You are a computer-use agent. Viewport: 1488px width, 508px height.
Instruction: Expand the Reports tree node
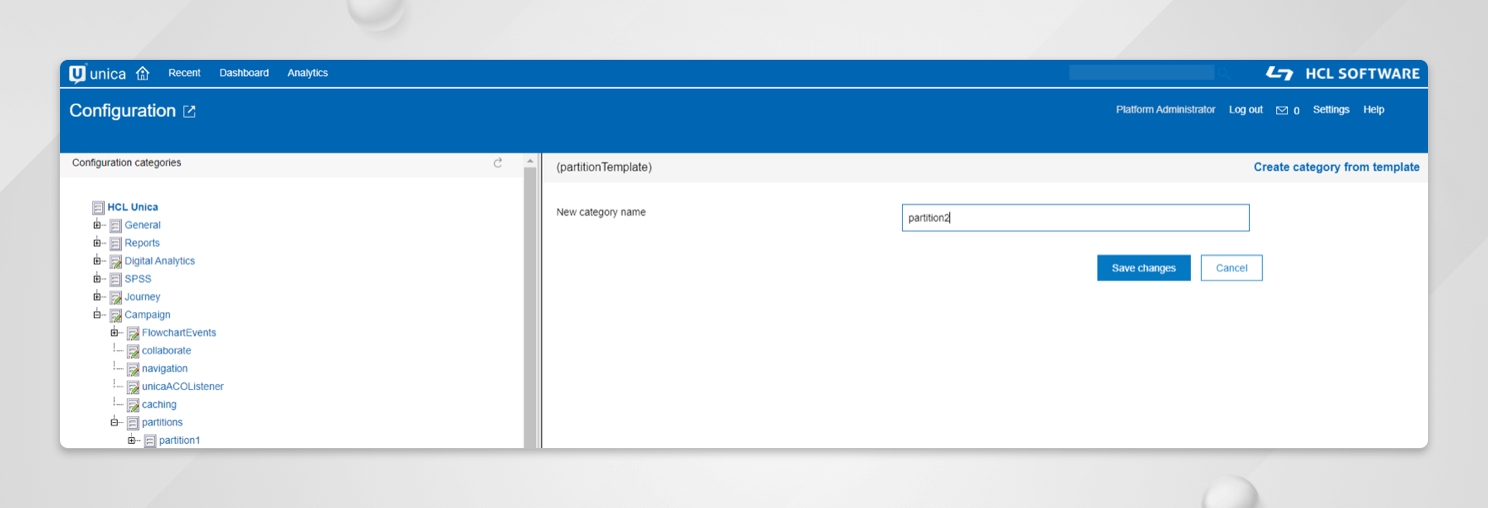coord(98,243)
